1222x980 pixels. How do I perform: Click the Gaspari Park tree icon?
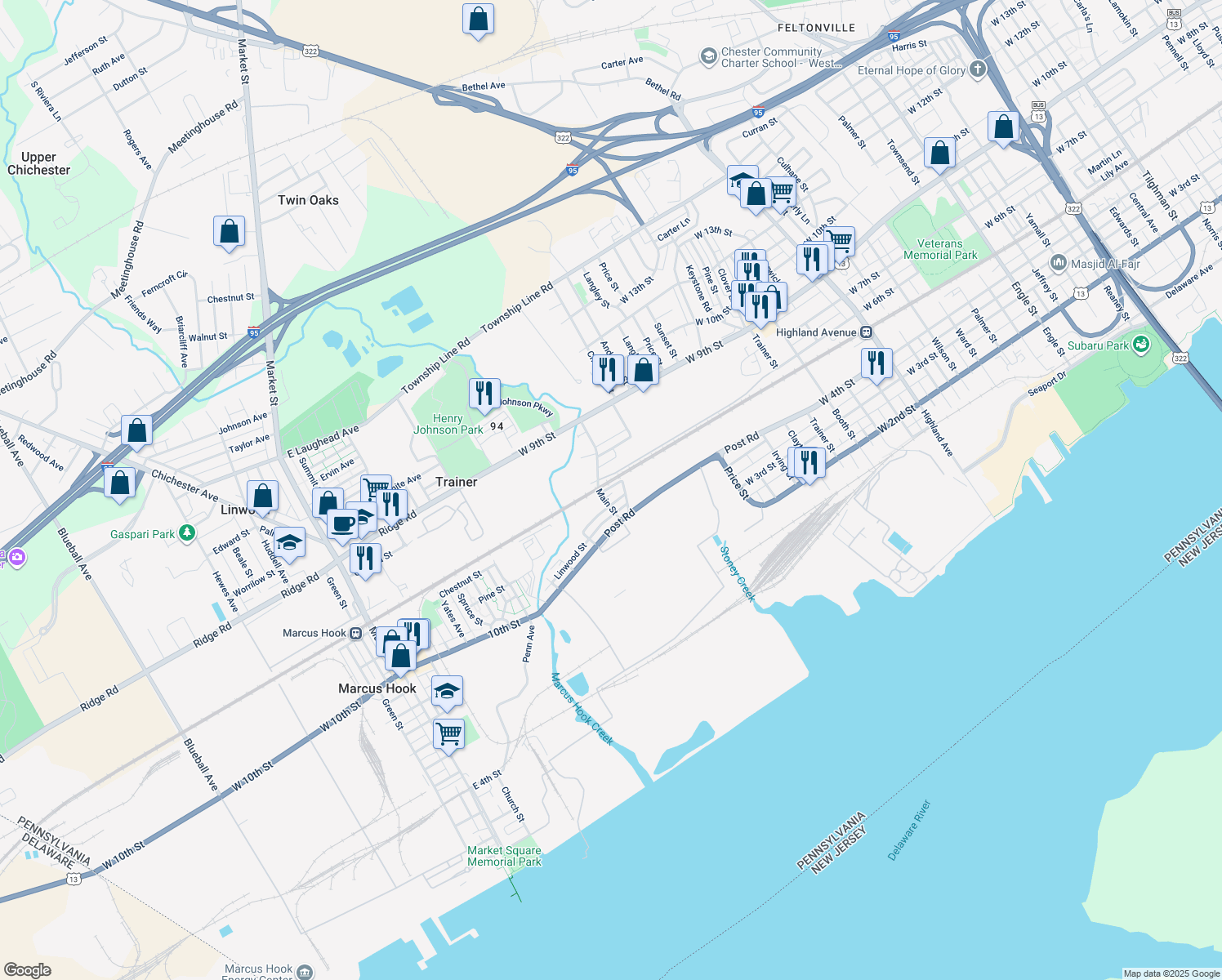(x=187, y=534)
